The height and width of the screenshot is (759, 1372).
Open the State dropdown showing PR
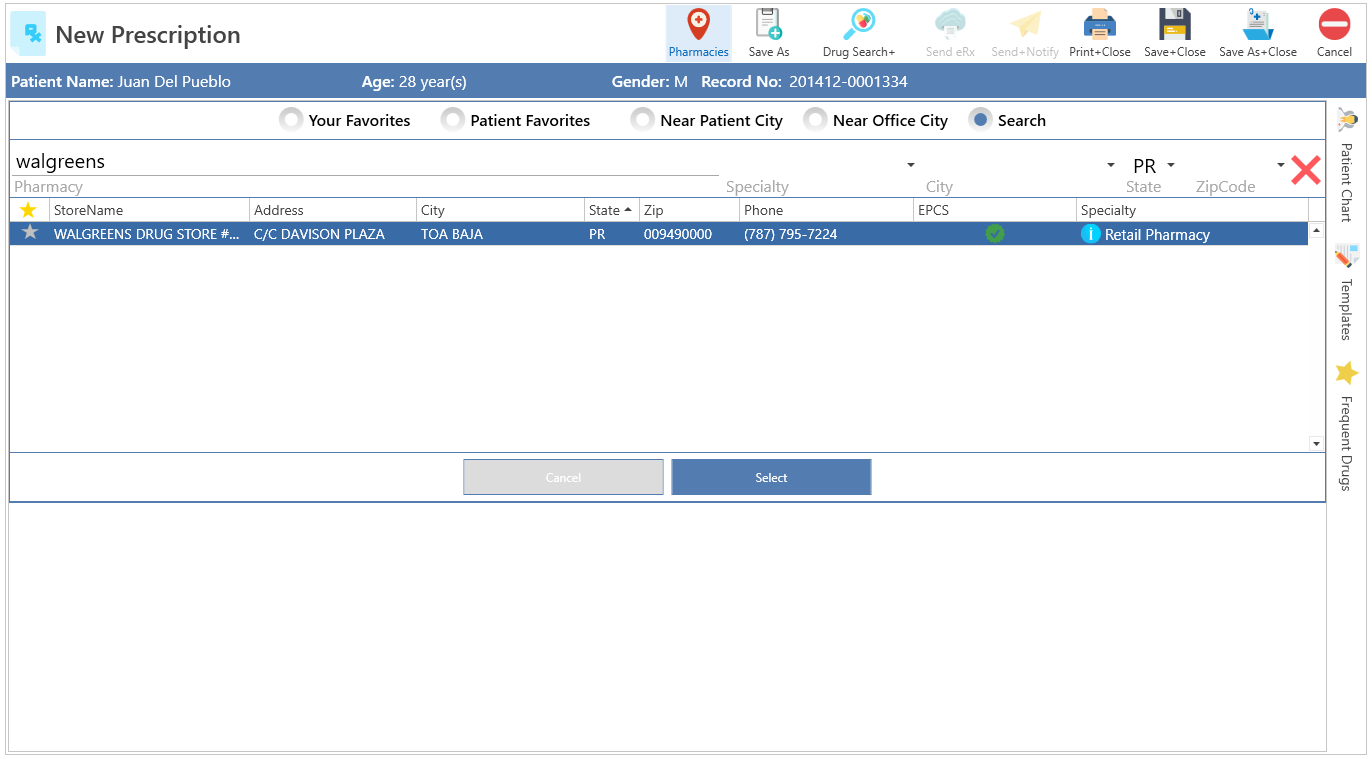(1171, 165)
